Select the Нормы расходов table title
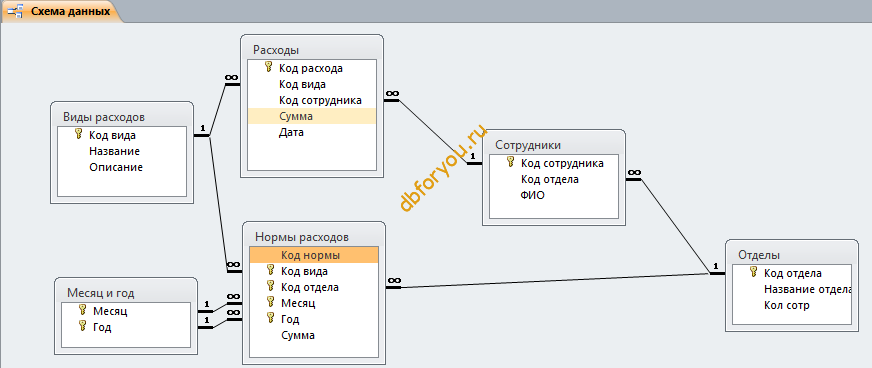 click(301, 237)
